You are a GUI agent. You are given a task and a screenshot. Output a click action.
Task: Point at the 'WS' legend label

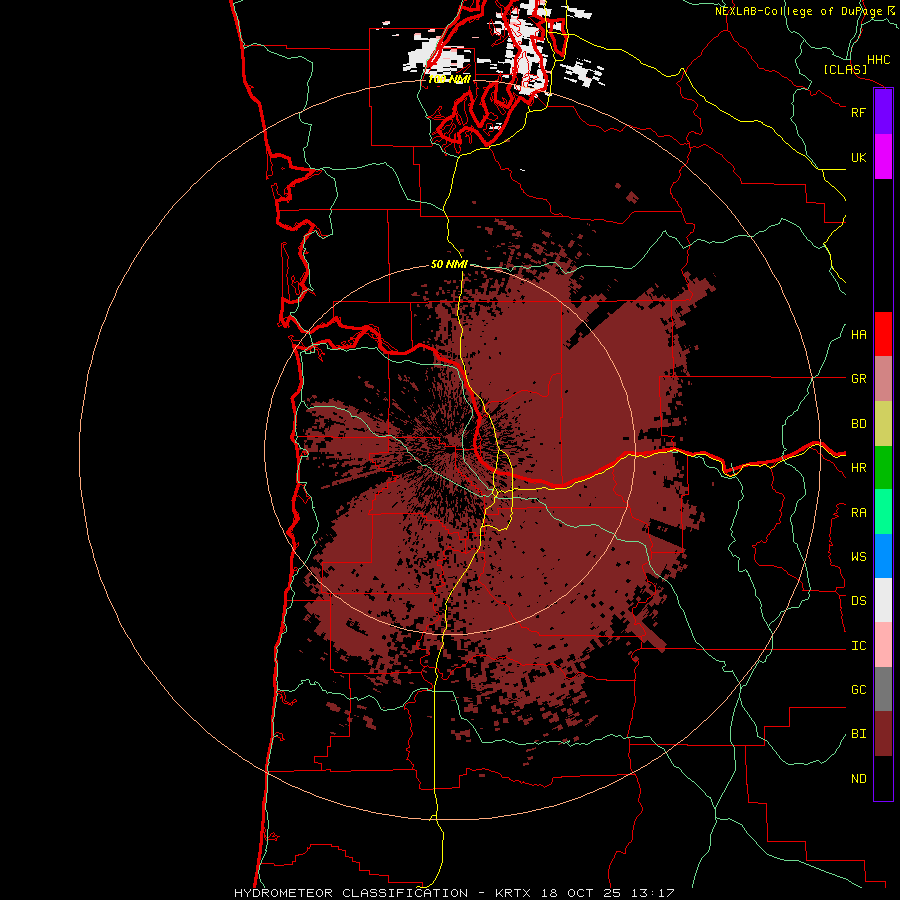[x=858, y=557]
